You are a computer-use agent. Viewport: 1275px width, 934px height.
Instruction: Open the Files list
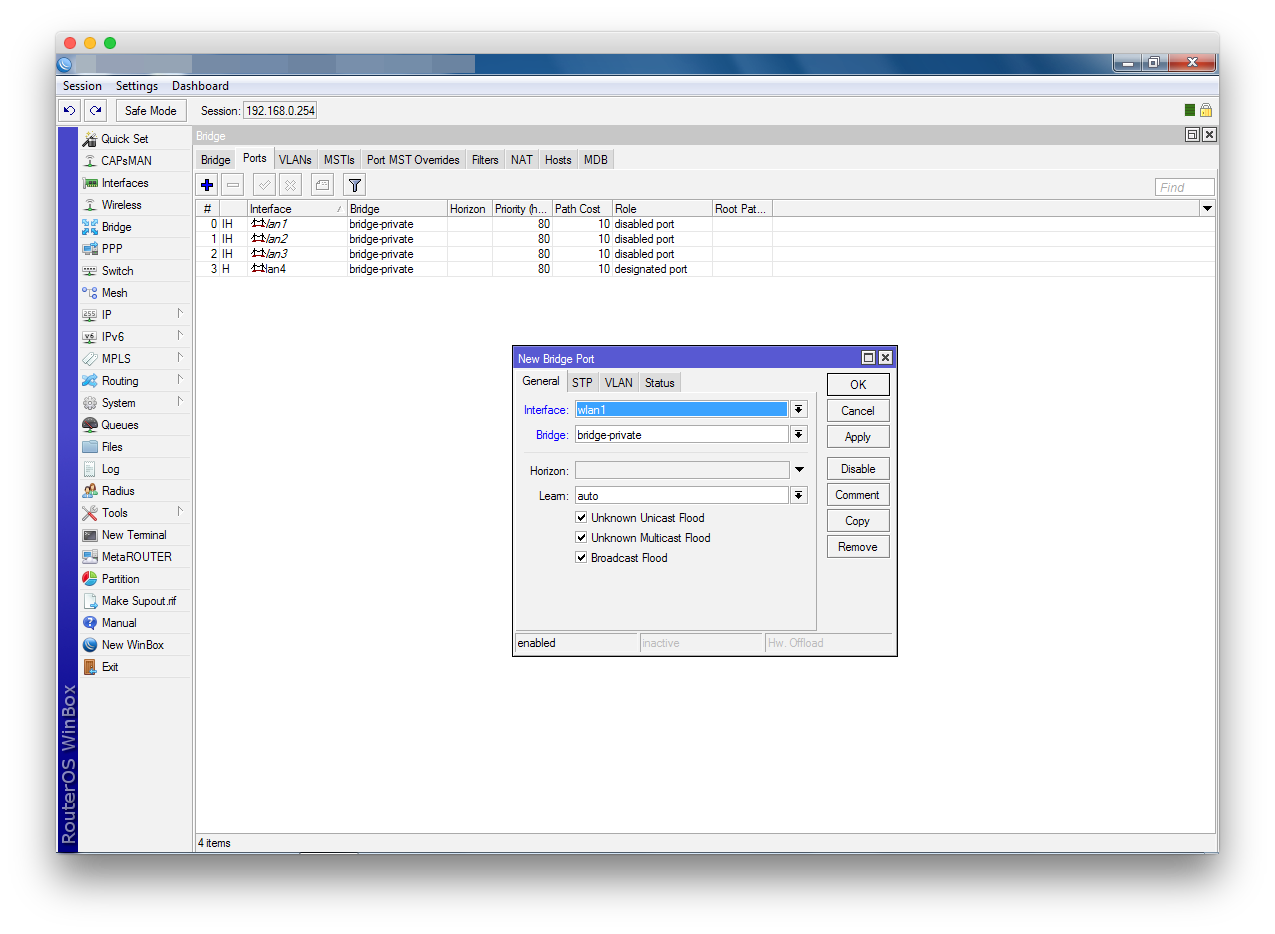[x=112, y=447]
